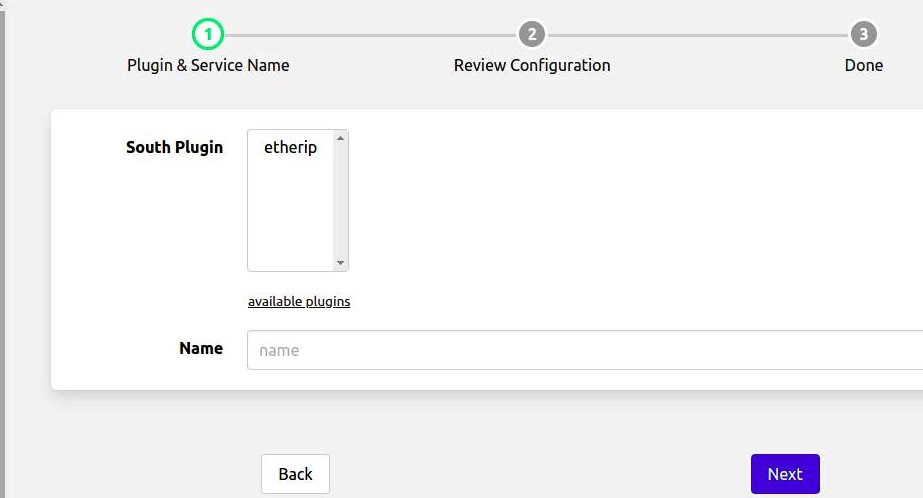Click the progress line between steps 1 and 2
The height and width of the screenshot is (498, 923).
pyautogui.click(x=370, y=35)
